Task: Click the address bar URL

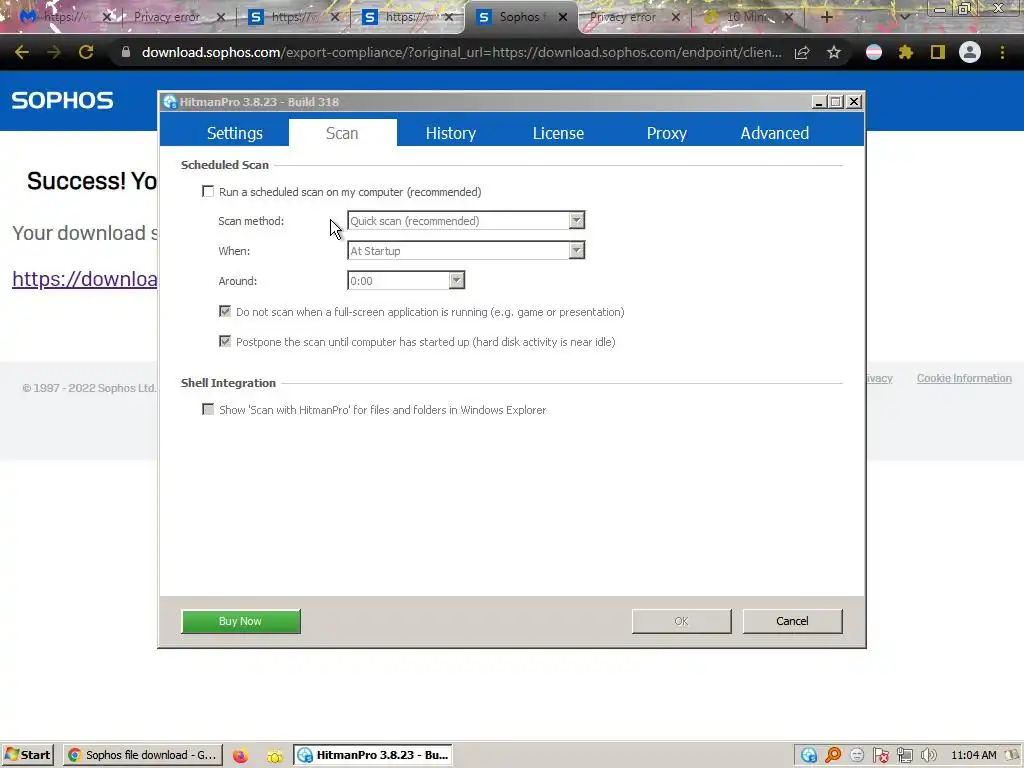Action: 461,52
